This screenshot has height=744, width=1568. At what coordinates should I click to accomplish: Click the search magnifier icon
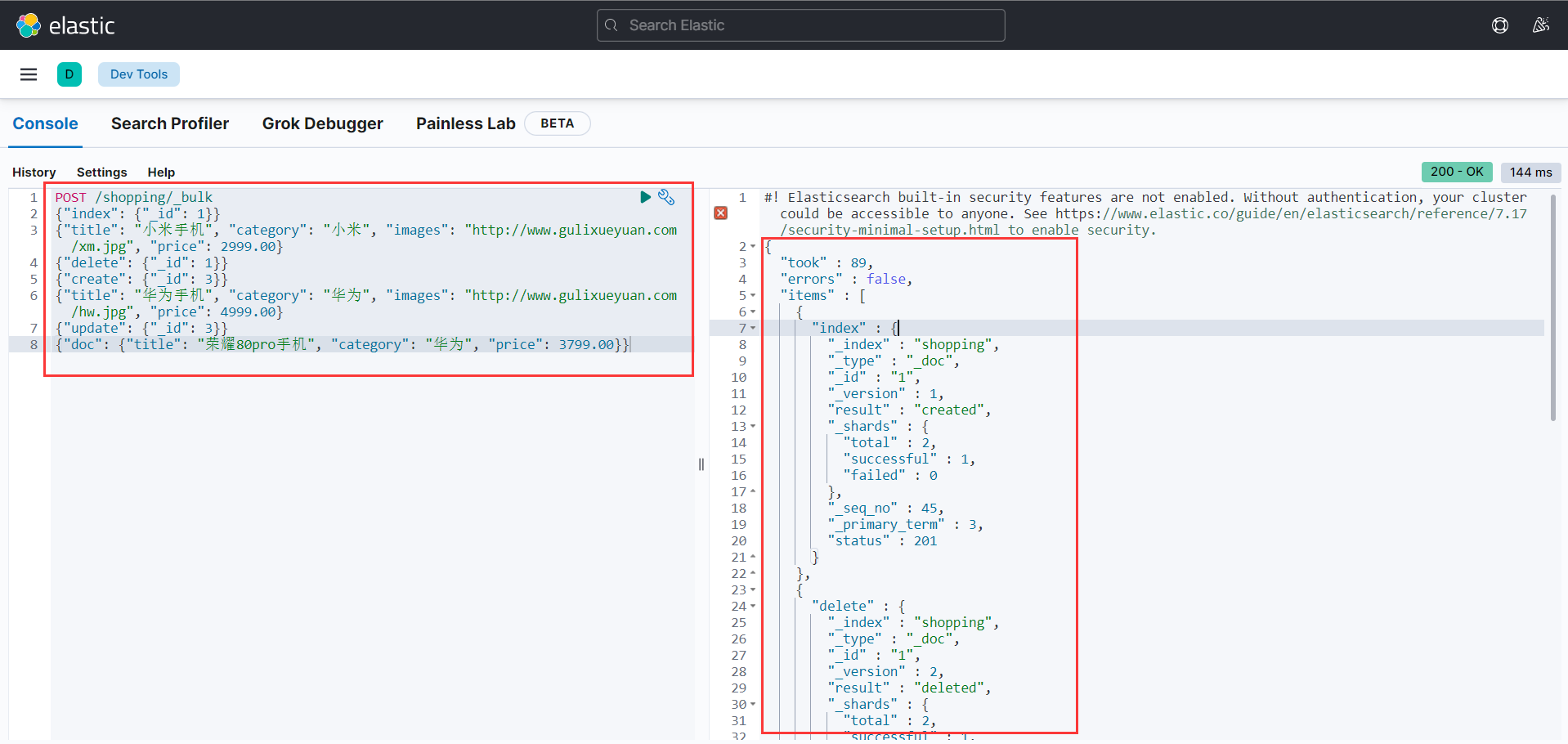[611, 25]
